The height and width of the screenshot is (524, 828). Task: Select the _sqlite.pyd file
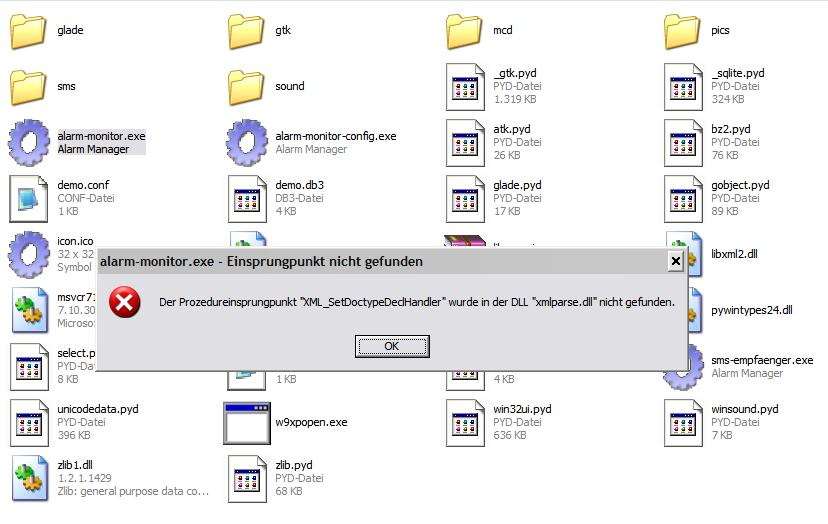(x=682, y=87)
